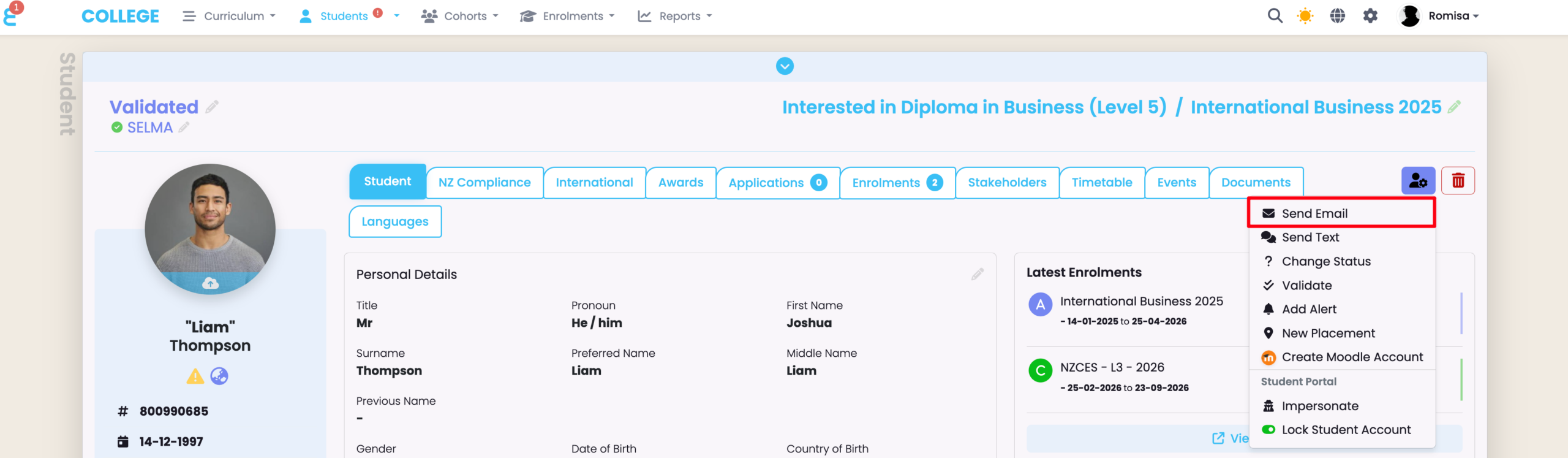Open the Romisa user dropdown
1568x458 pixels.
(1439, 16)
